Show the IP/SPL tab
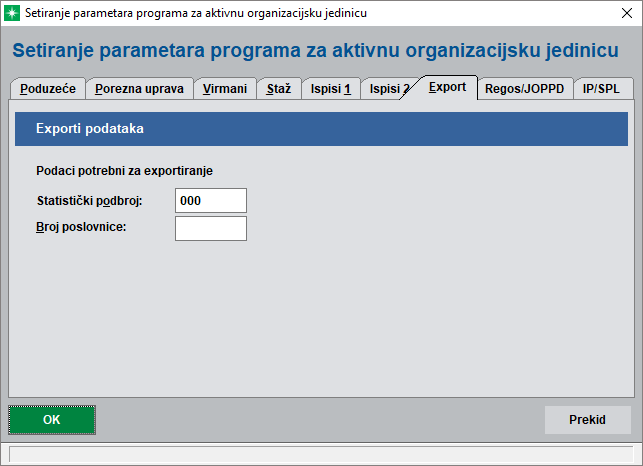Screen dimensions: 643x466 point(601,89)
